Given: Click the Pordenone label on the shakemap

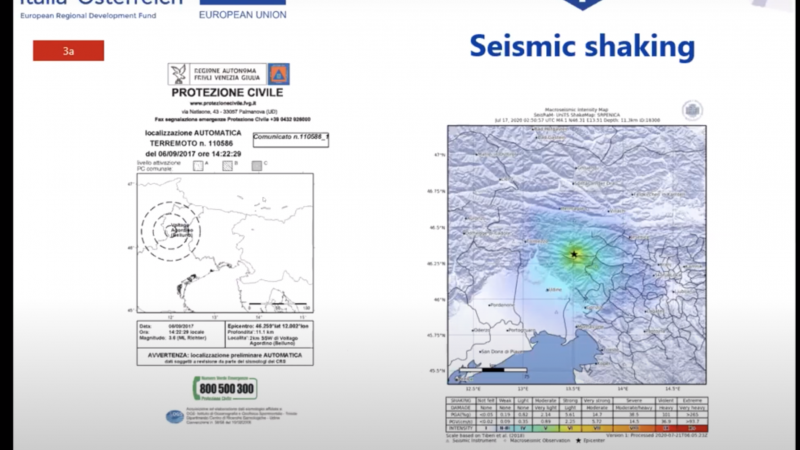Looking at the screenshot, I should coord(502,305).
